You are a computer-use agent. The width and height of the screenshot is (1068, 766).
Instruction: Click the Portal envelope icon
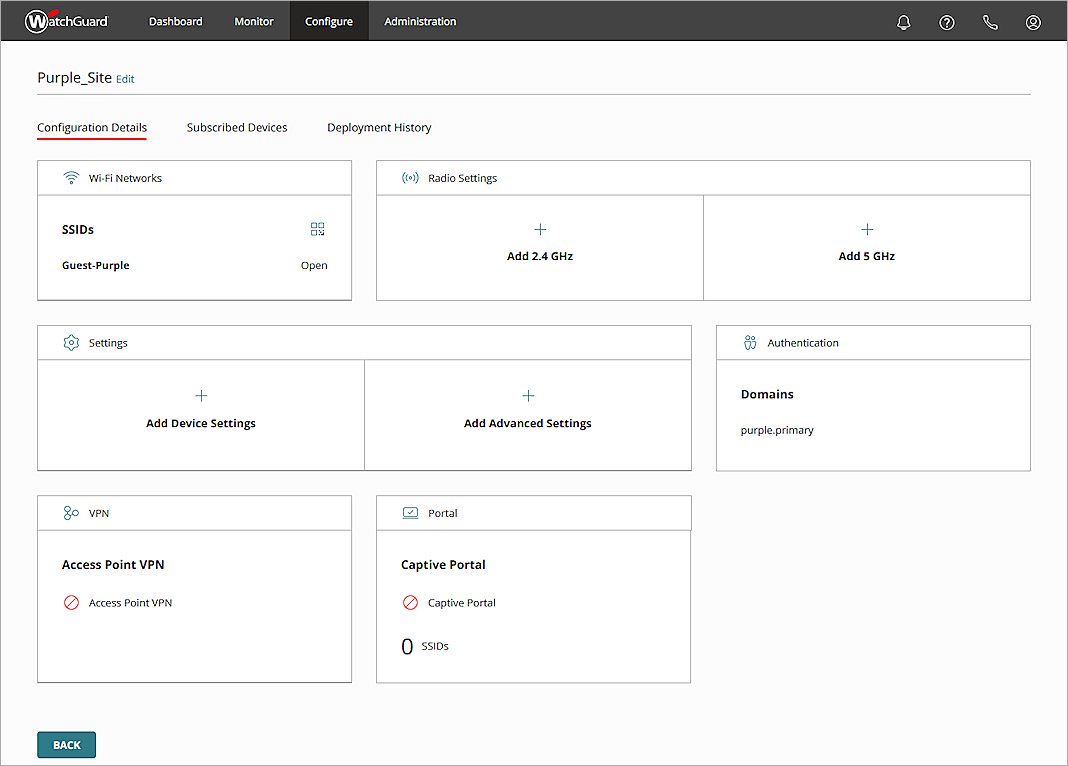tap(409, 512)
